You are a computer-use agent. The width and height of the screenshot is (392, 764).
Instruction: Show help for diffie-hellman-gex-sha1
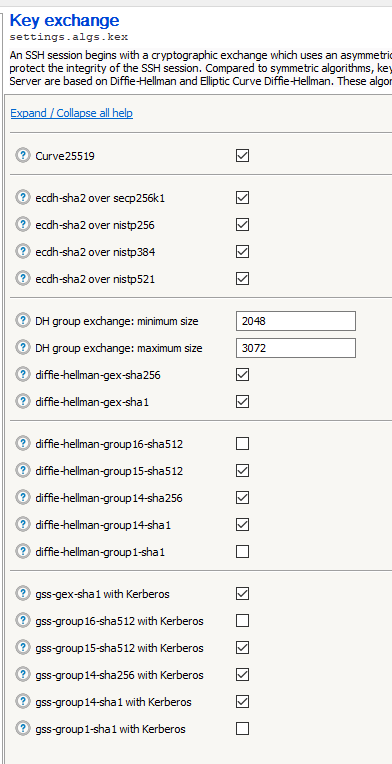tap(22, 401)
